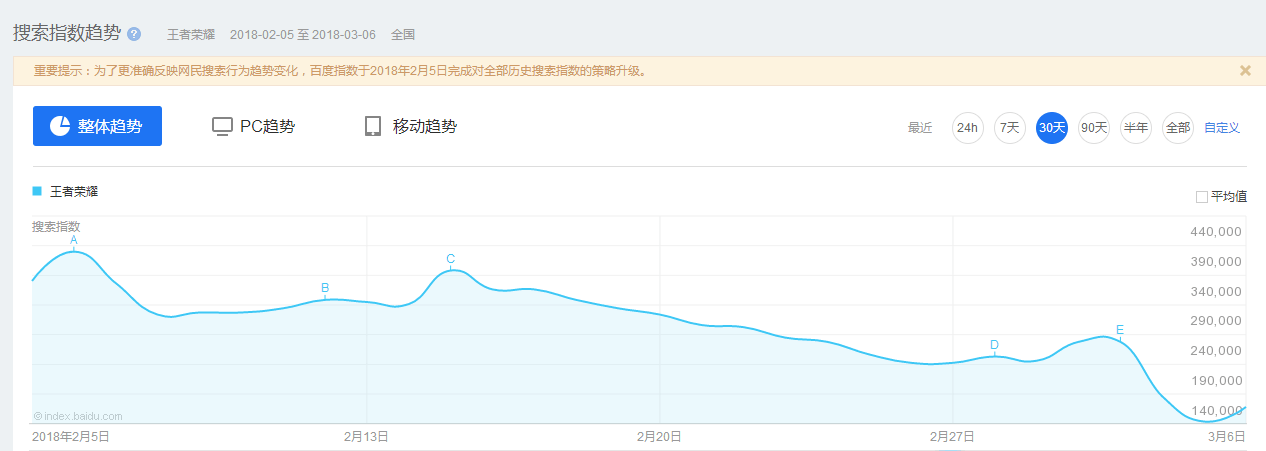Click the help question mark icon
1266x451 pixels.
click(134, 34)
